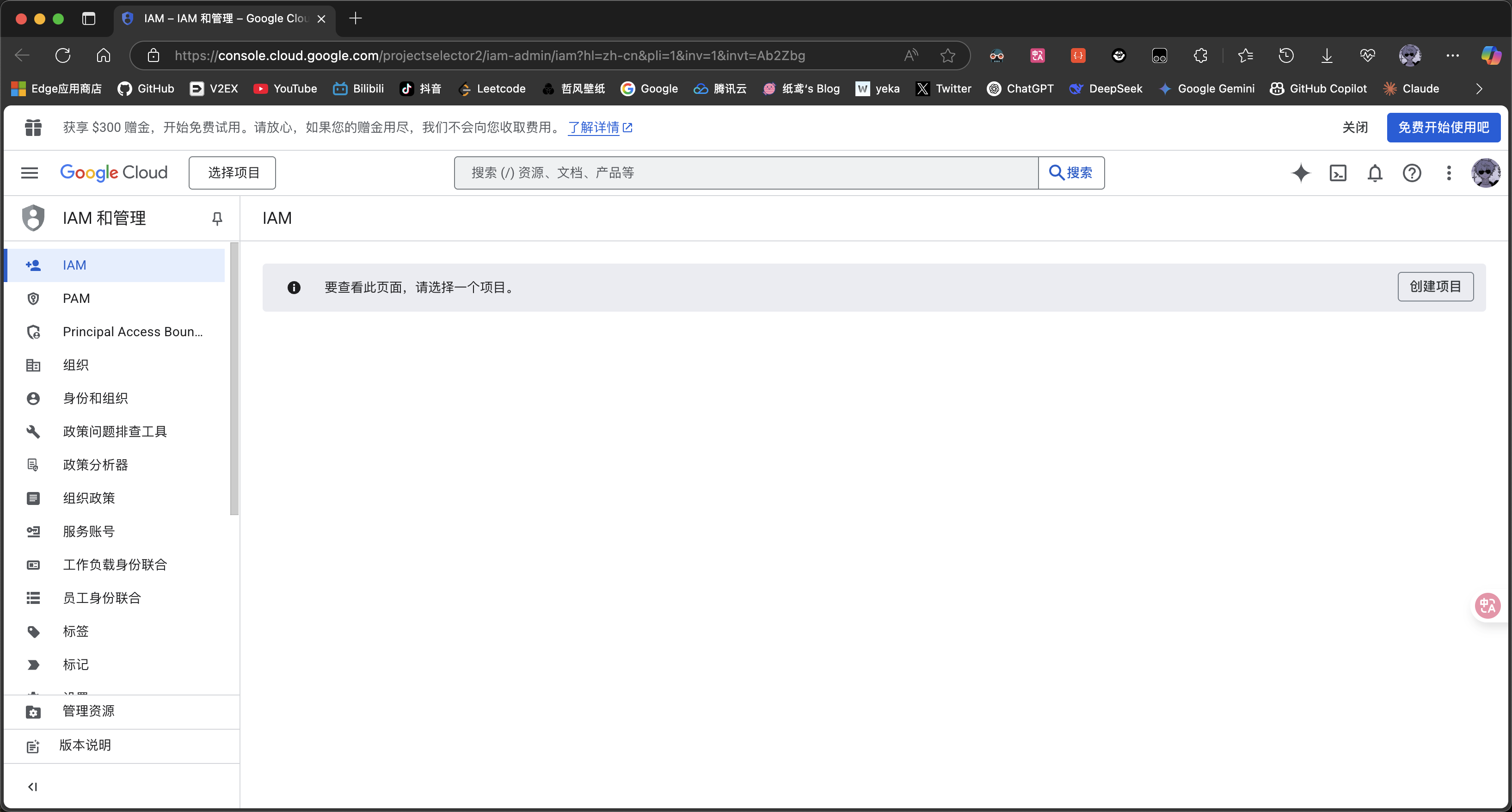The width and height of the screenshot is (1512, 812).
Task: Toggle pin for IAM 和管理 product
Action: [217, 218]
